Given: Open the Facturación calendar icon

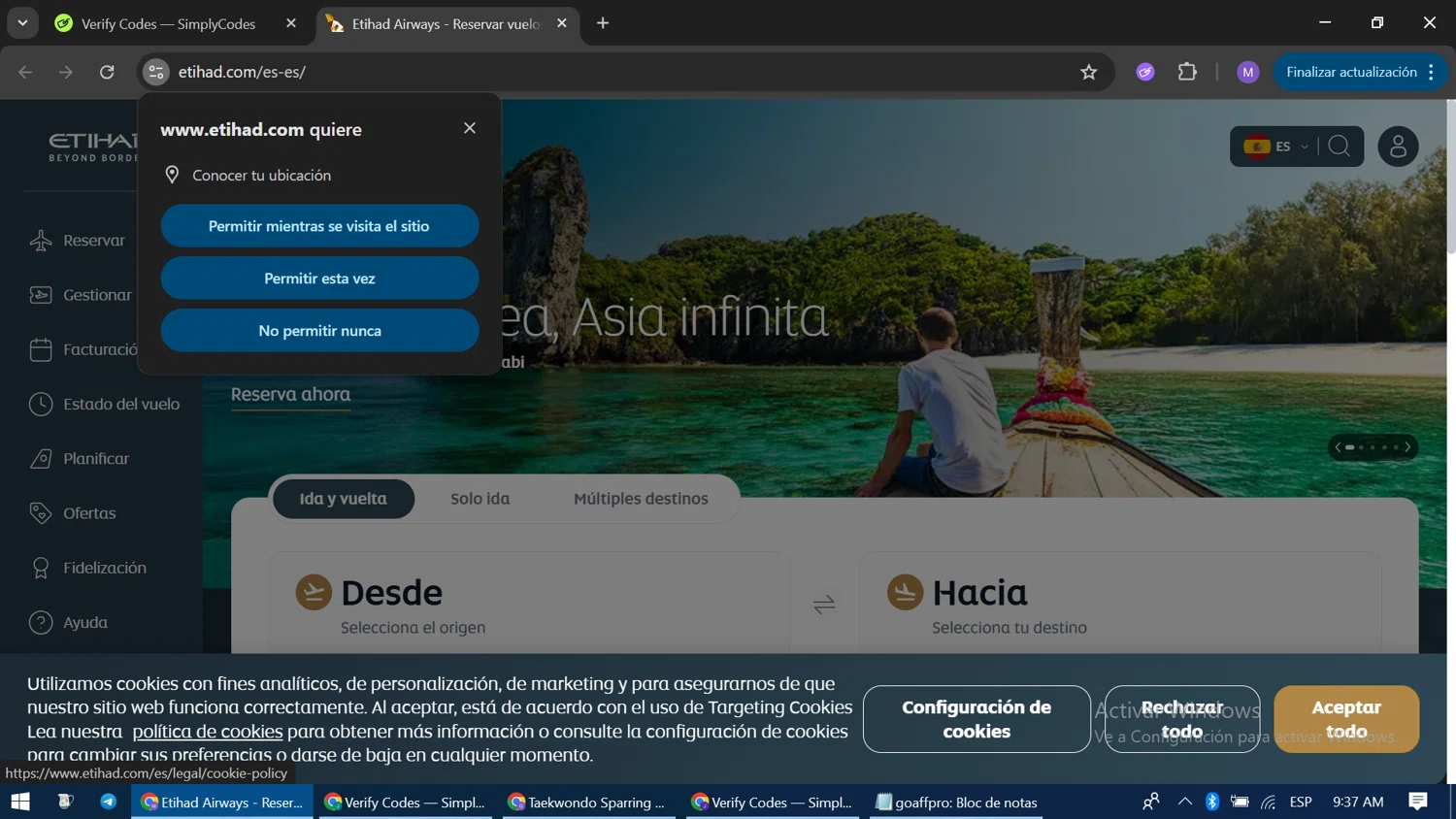Looking at the screenshot, I should [41, 349].
